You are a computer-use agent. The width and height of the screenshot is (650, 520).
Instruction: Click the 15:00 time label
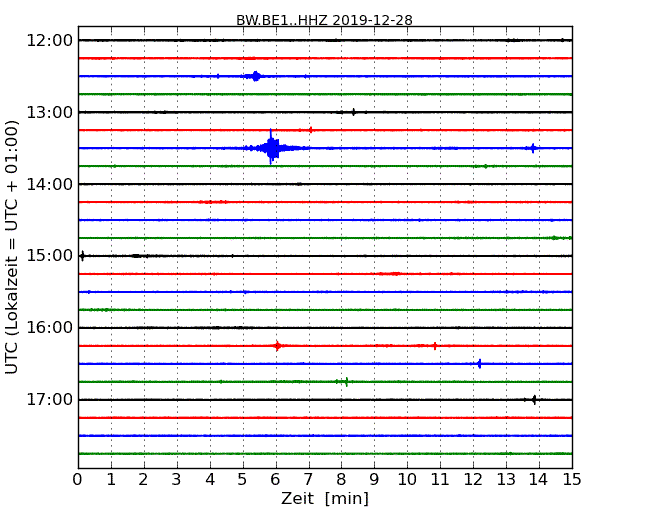click(49, 256)
